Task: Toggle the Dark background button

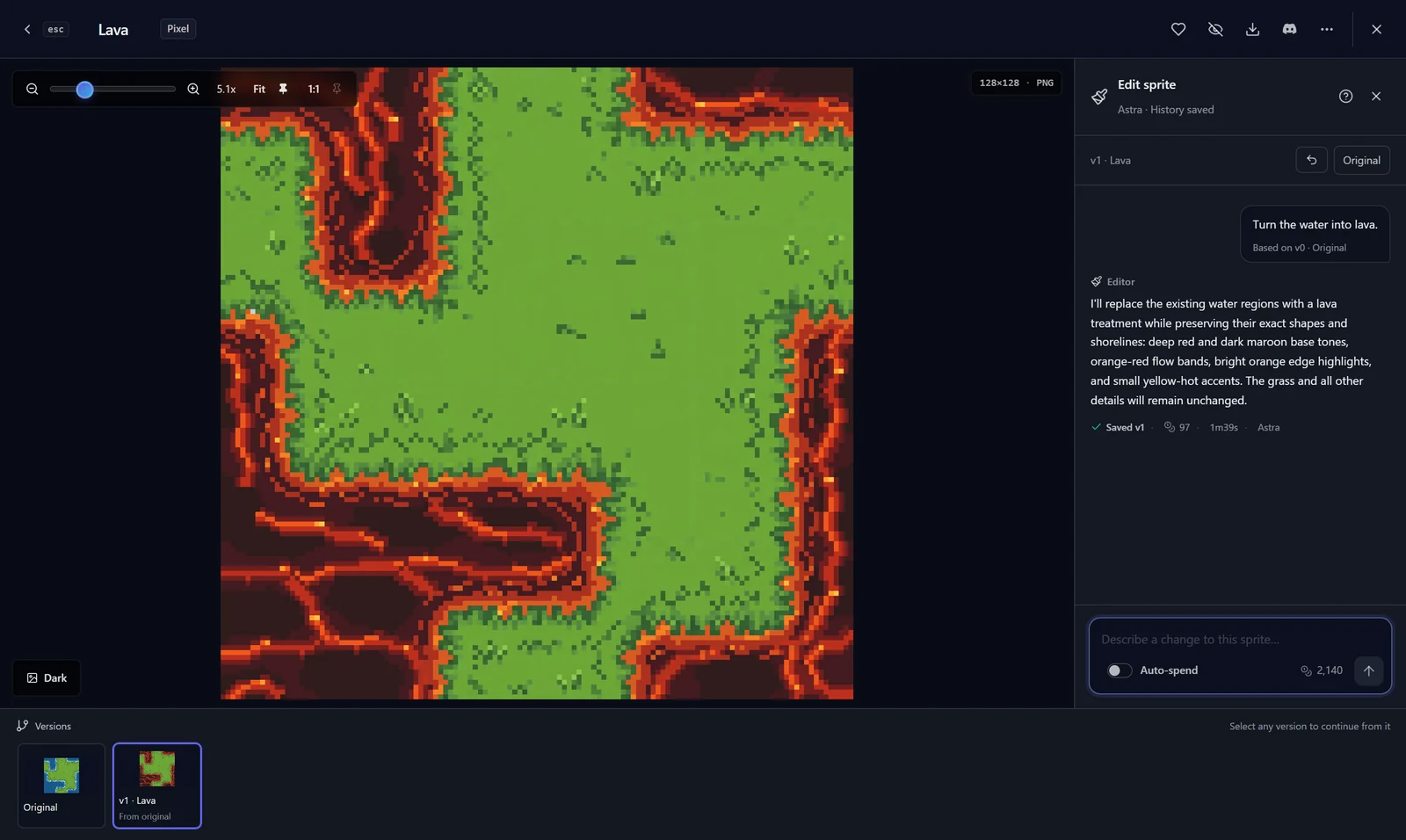Action: click(x=47, y=677)
